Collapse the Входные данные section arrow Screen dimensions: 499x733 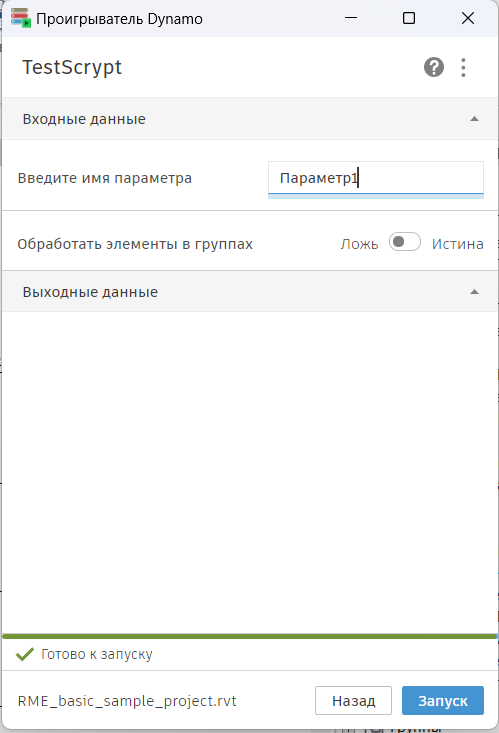[x=474, y=119]
